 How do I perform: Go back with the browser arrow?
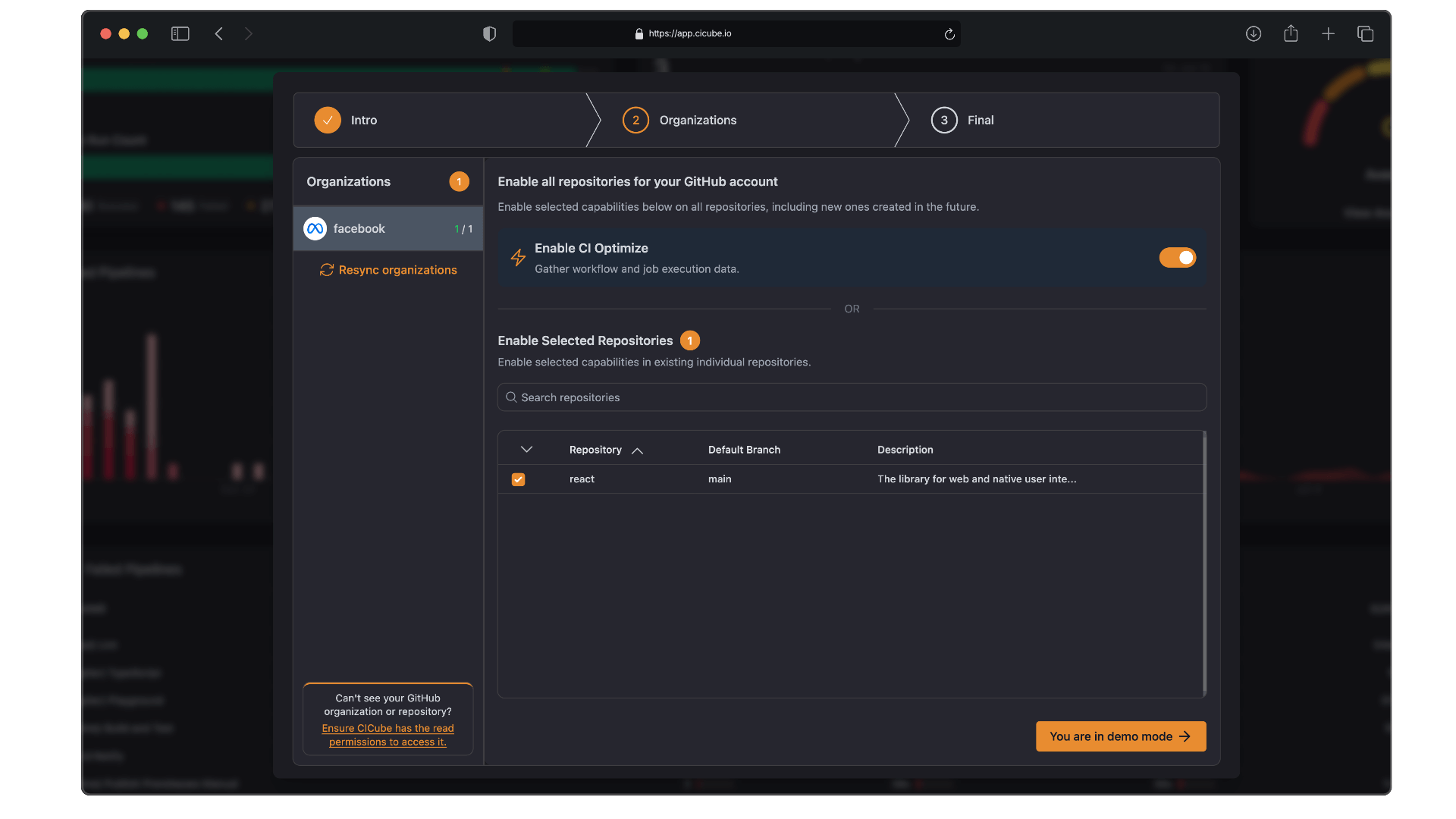point(219,33)
